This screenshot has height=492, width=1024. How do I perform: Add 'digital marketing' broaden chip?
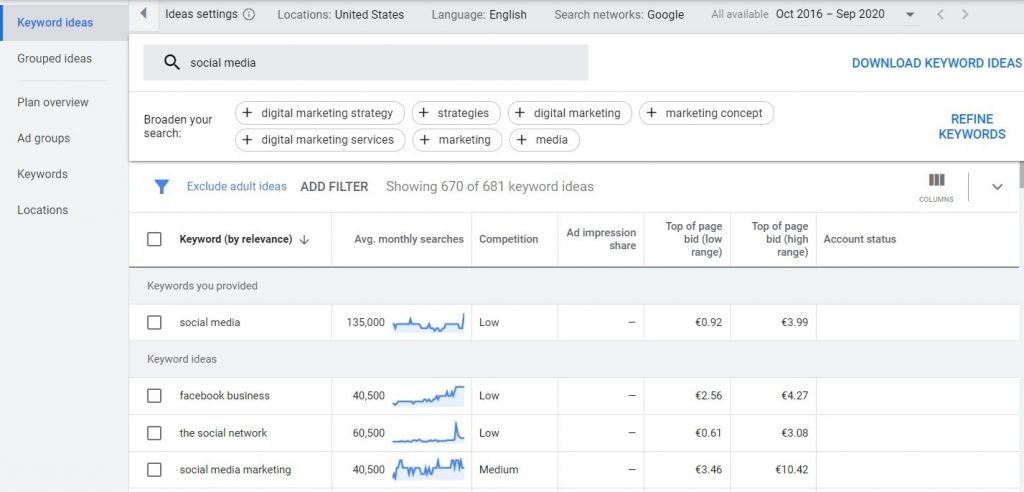[569, 113]
